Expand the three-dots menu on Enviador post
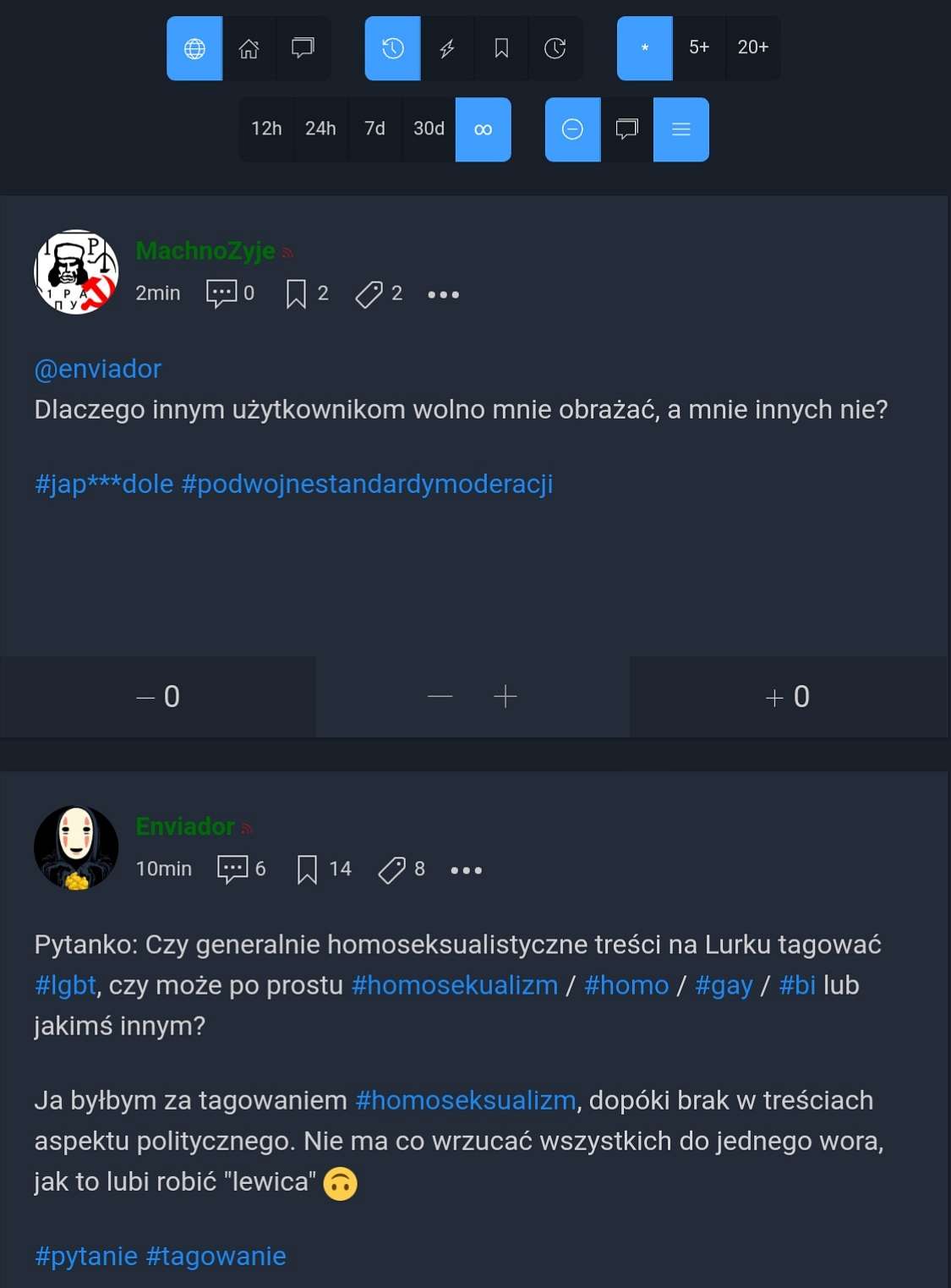This screenshot has width=951, height=1288. [466, 870]
